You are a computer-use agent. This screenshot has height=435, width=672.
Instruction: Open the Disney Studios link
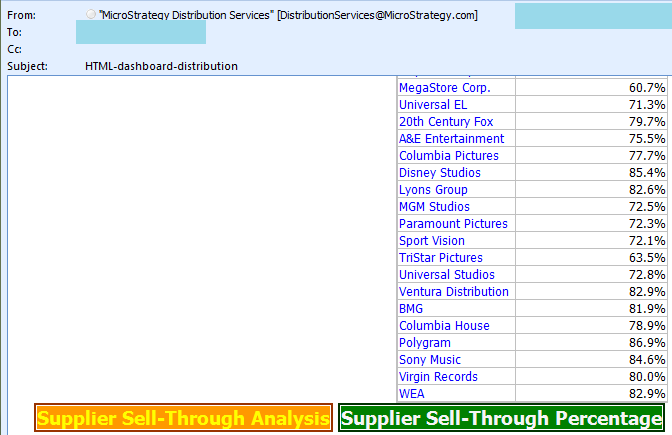point(440,173)
